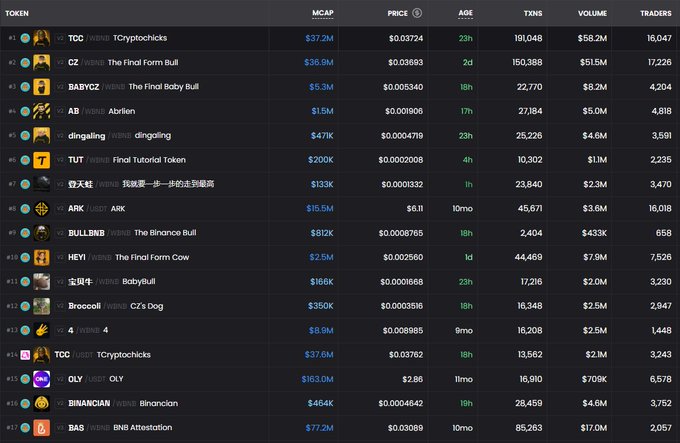Image resolution: width=680 pixels, height=443 pixels.
Task: Open BULLBNB token avatar icon
Action: [x=42, y=233]
